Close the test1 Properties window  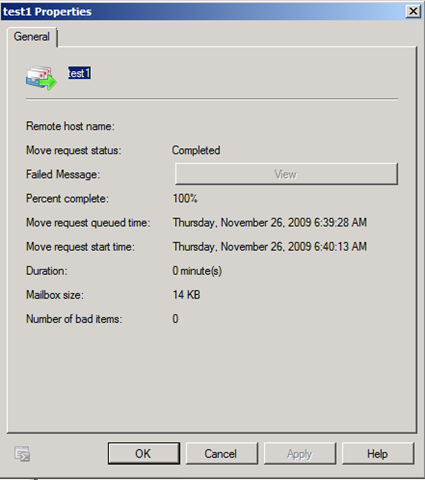pos(413,11)
